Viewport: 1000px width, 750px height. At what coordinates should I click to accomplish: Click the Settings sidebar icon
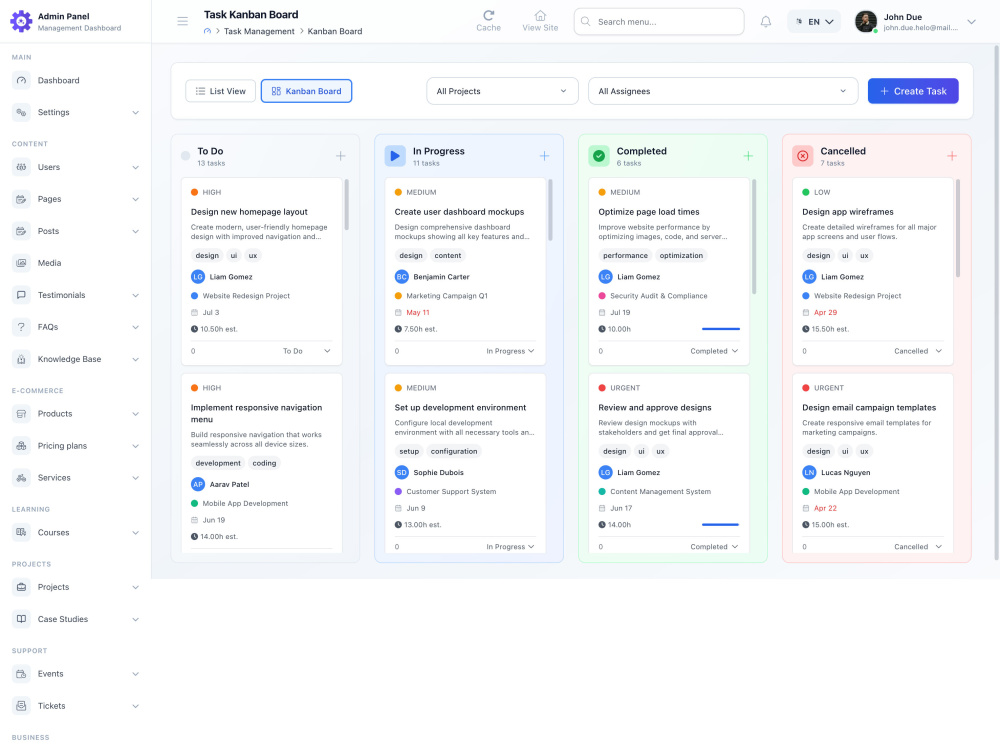(21, 112)
